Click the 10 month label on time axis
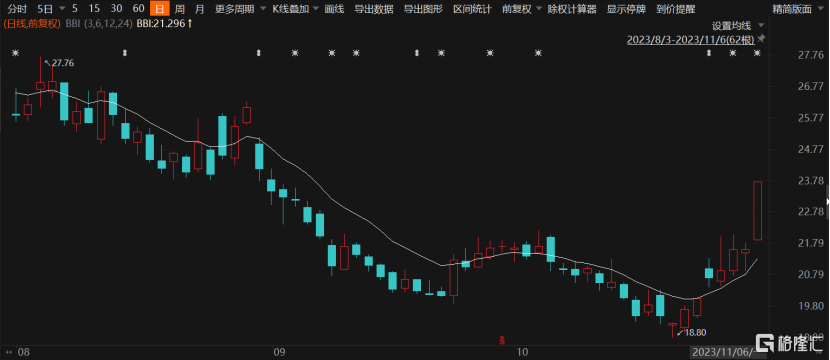The height and width of the screenshot is (360, 830). (522, 352)
